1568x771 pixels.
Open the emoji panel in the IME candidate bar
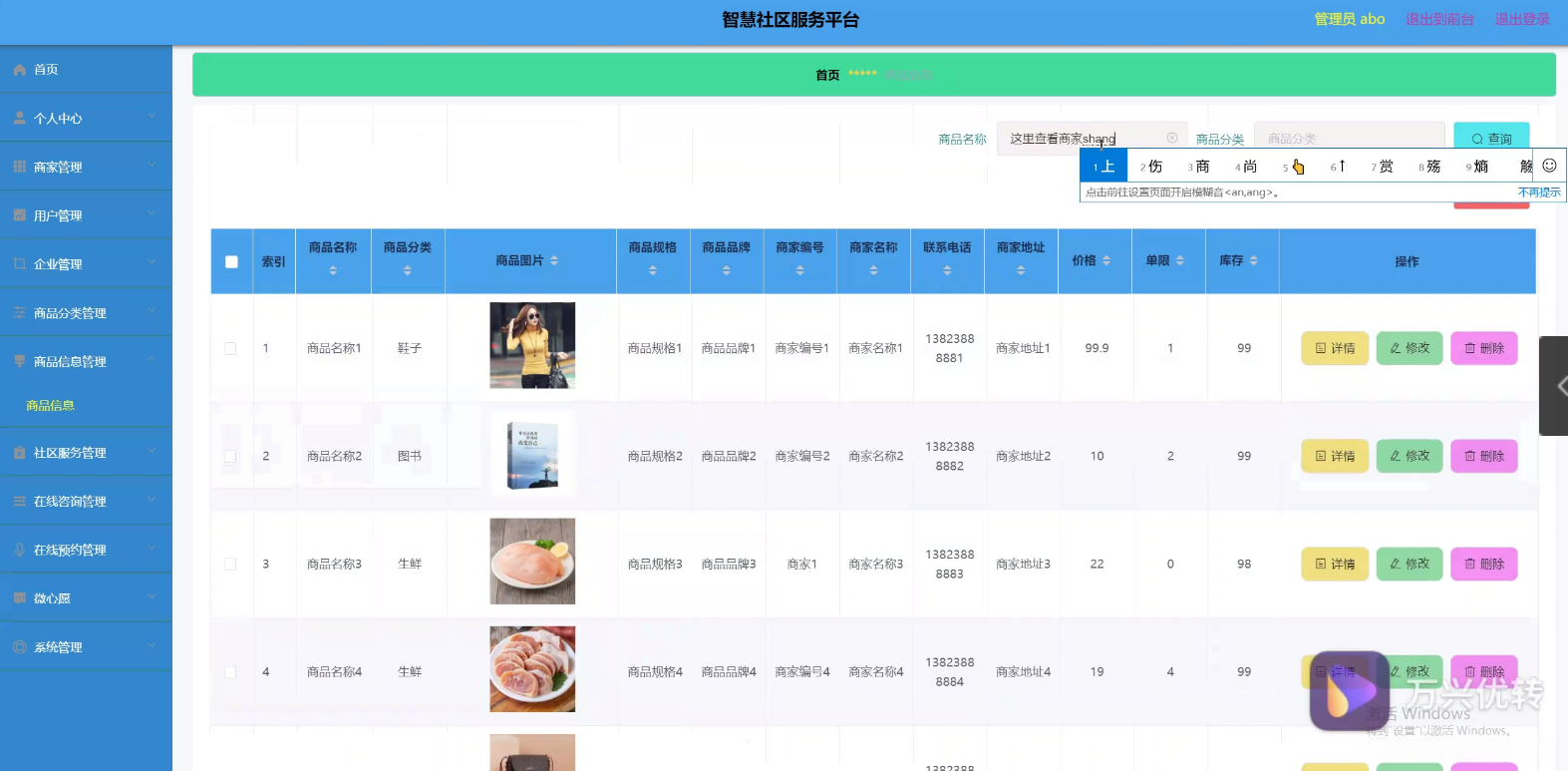(x=1549, y=166)
